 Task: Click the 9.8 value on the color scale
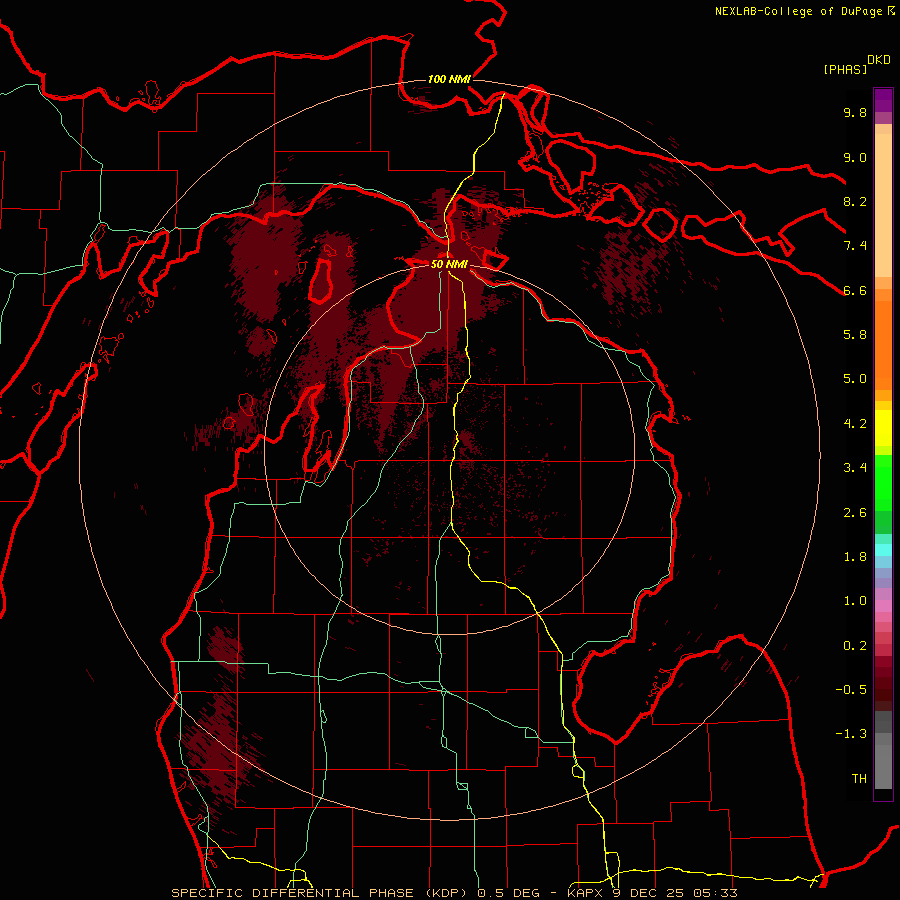point(855,112)
